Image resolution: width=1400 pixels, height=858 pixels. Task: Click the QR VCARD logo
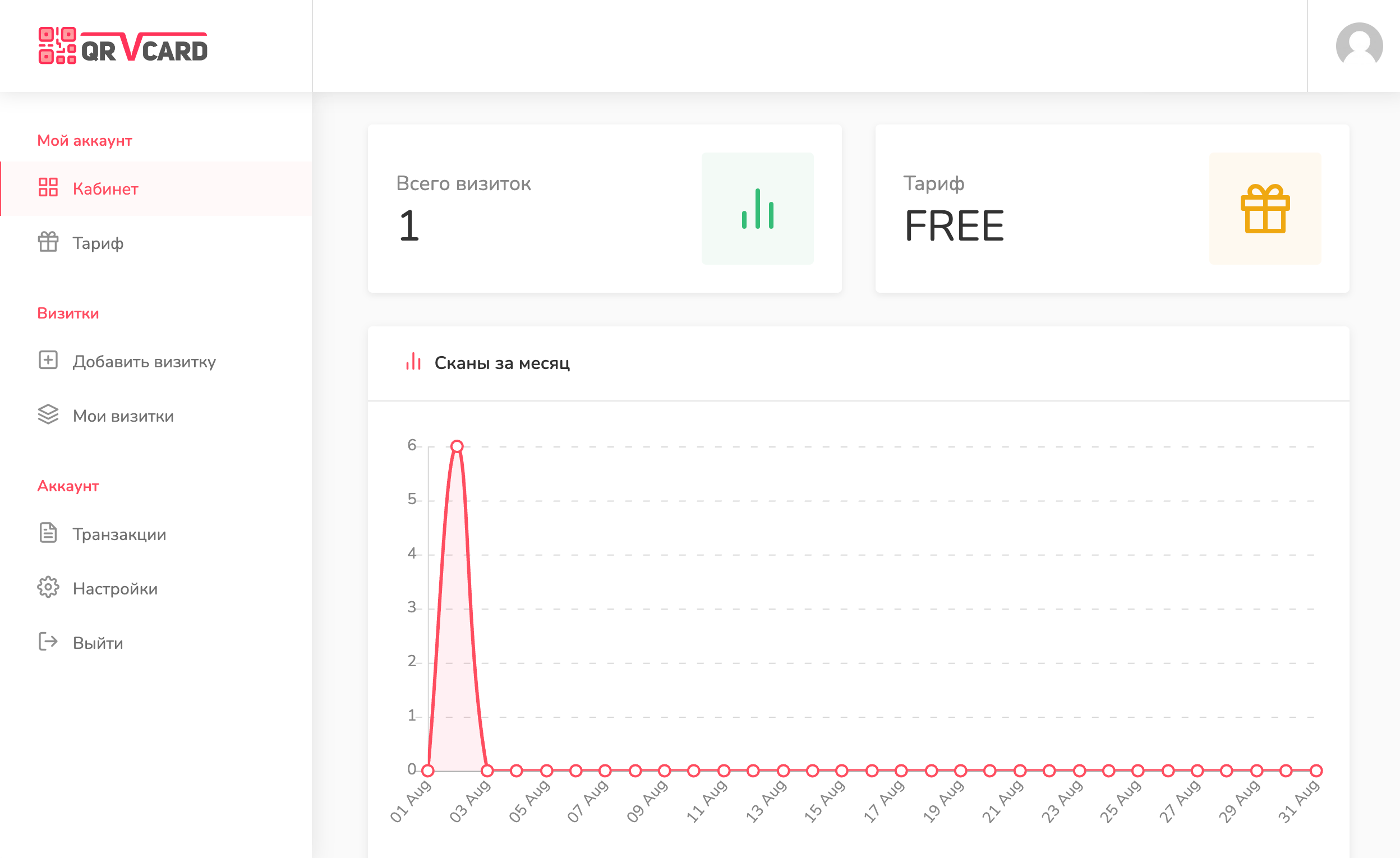123,46
